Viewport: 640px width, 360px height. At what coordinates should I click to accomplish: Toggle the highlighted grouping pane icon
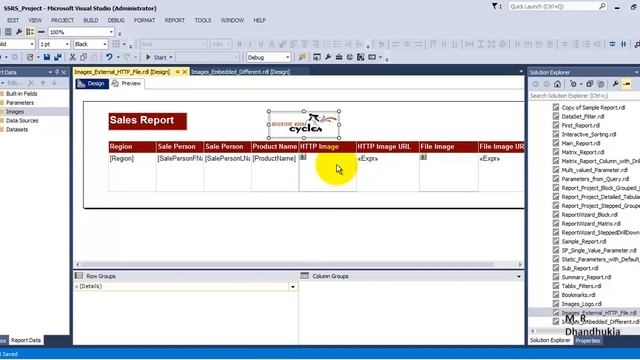[x=30, y=32]
